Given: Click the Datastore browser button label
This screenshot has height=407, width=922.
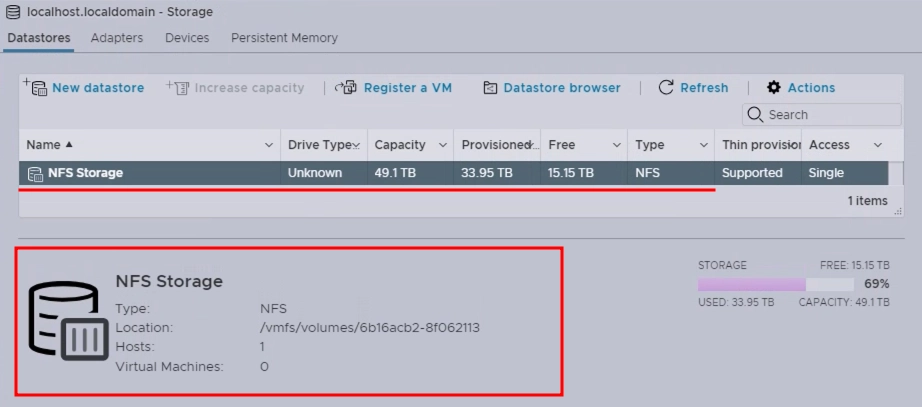Looking at the screenshot, I should coord(562,88).
